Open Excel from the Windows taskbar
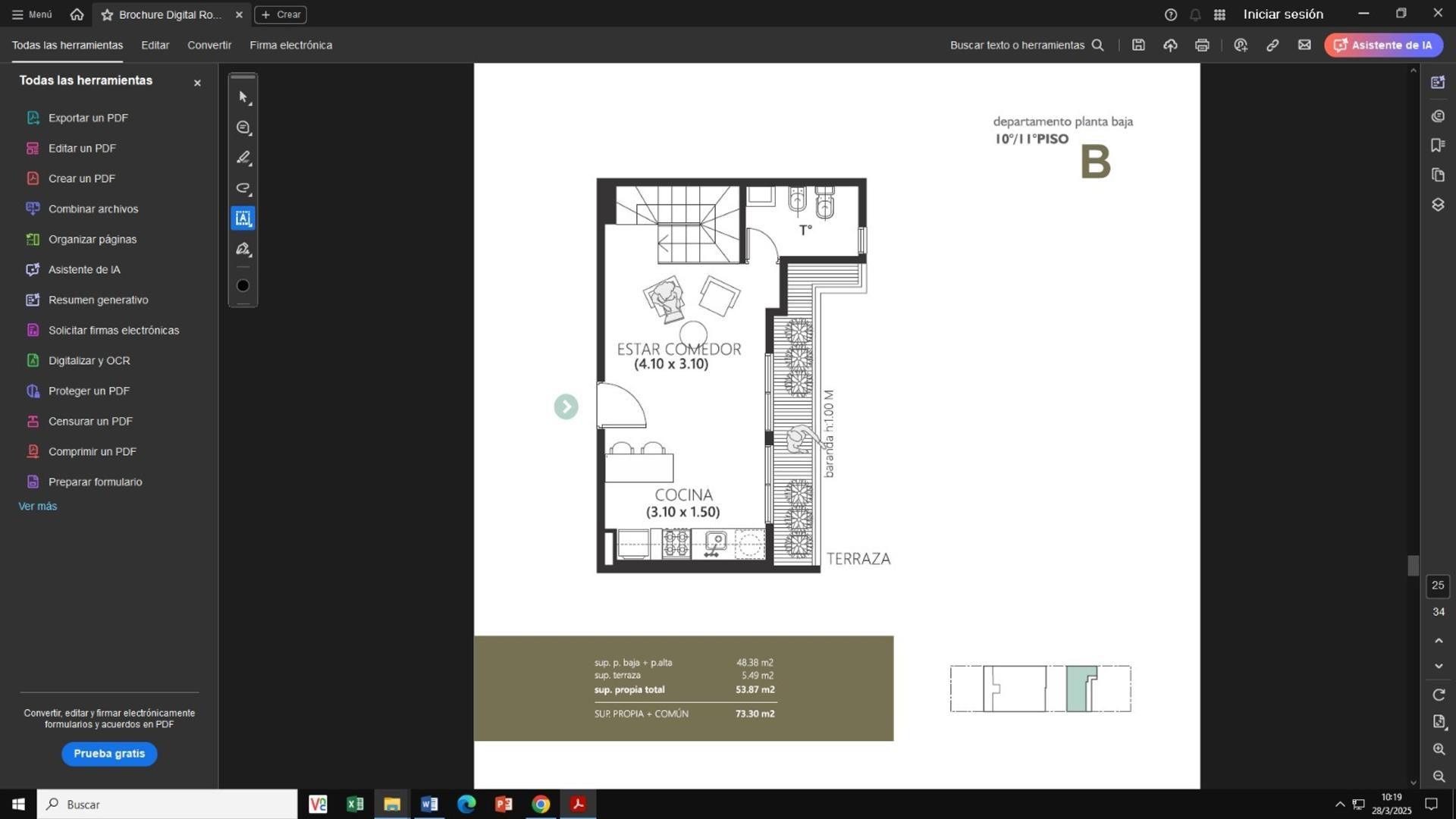1456x819 pixels. pyautogui.click(x=355, y=804)
